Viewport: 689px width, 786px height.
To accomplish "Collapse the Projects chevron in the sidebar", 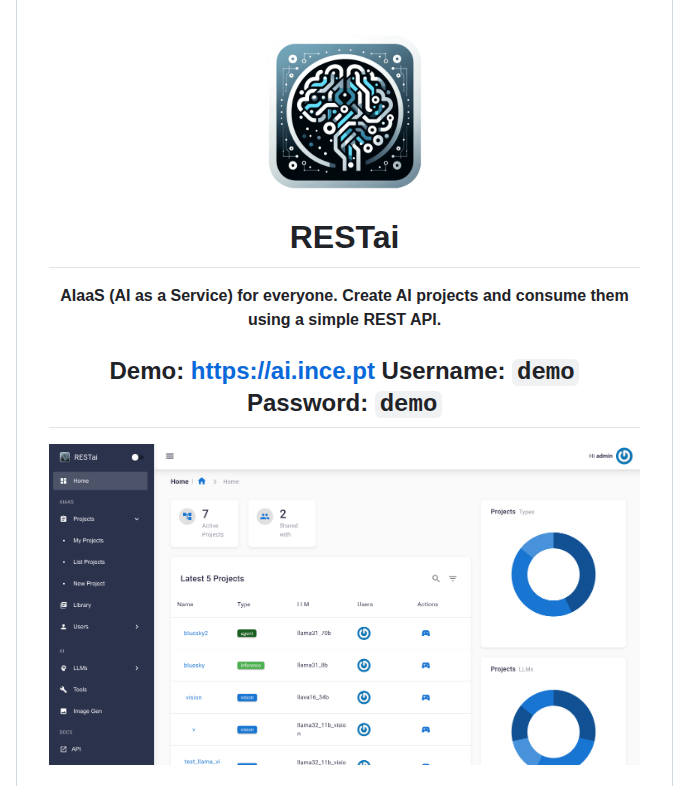I will tap(137, 519).
